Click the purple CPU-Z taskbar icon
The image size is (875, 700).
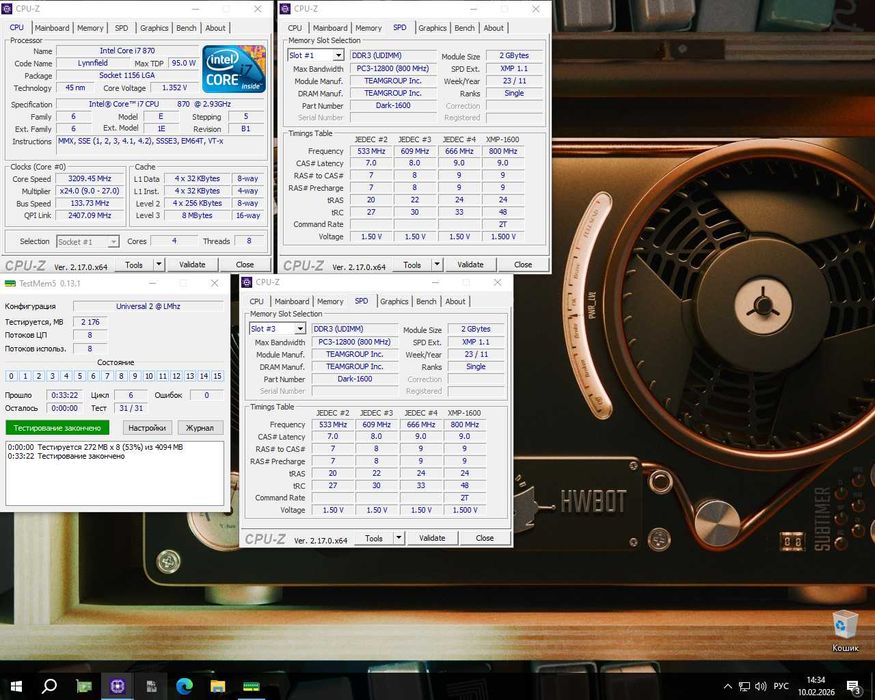coord(117,686)
